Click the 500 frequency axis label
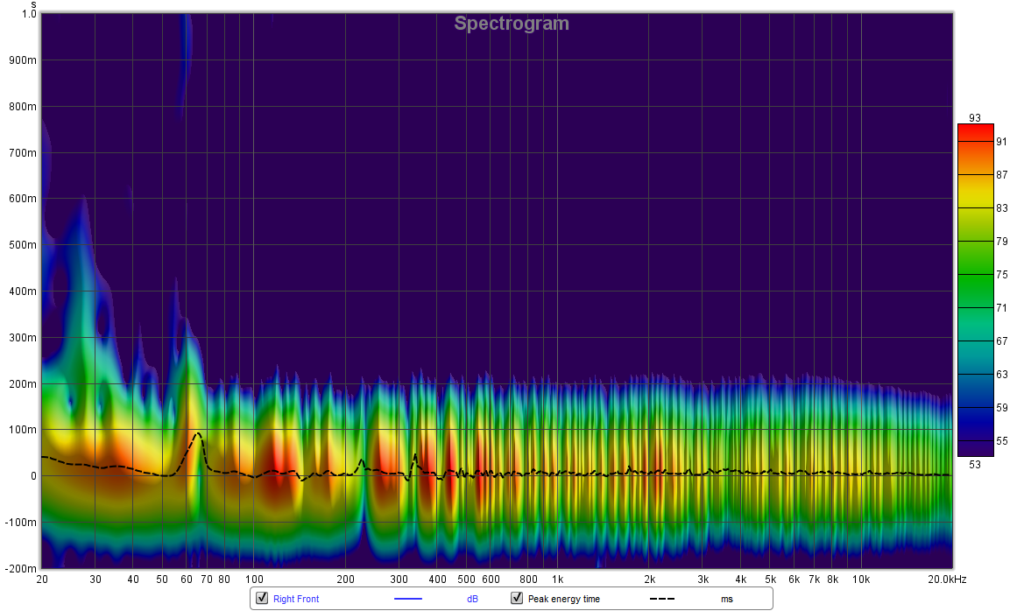This screenshot has height=611, width=1024. pos(466,579)
